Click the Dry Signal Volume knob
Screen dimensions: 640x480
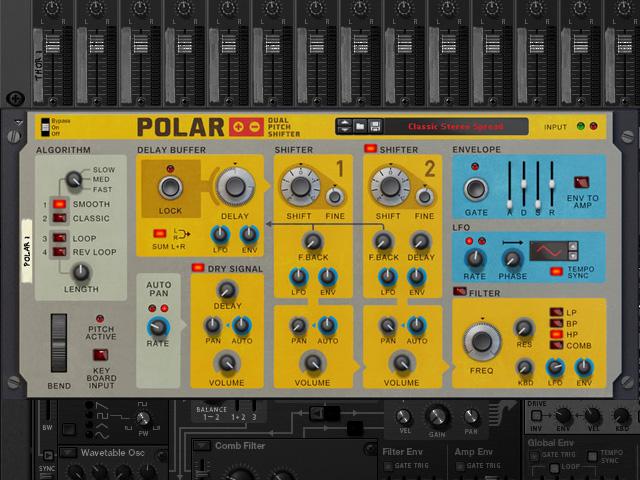click(227, 363)
